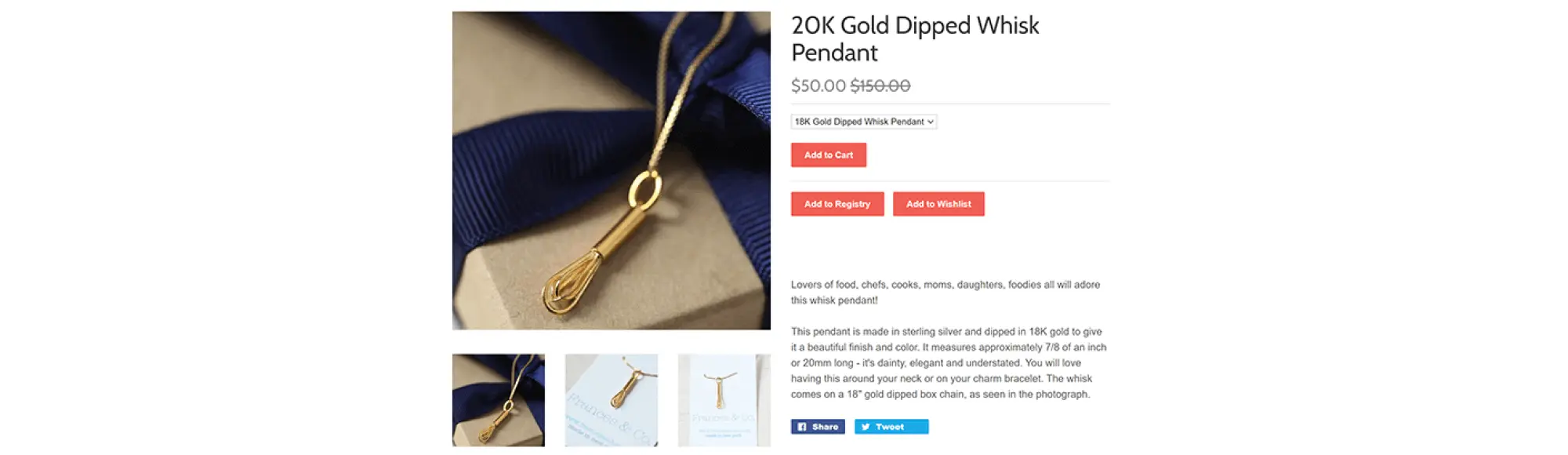The height and width of the screenshot is (455, 1568).
Task: Tweet this whisk pendant
Action: point(891,427)
